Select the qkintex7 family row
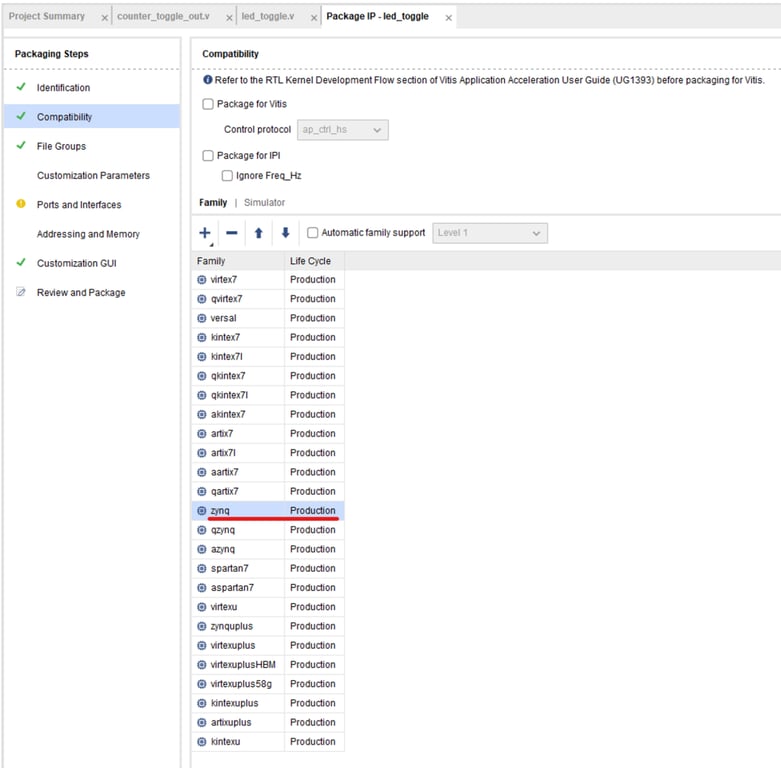Screen dimensions: 781x768 click(268, 376)
